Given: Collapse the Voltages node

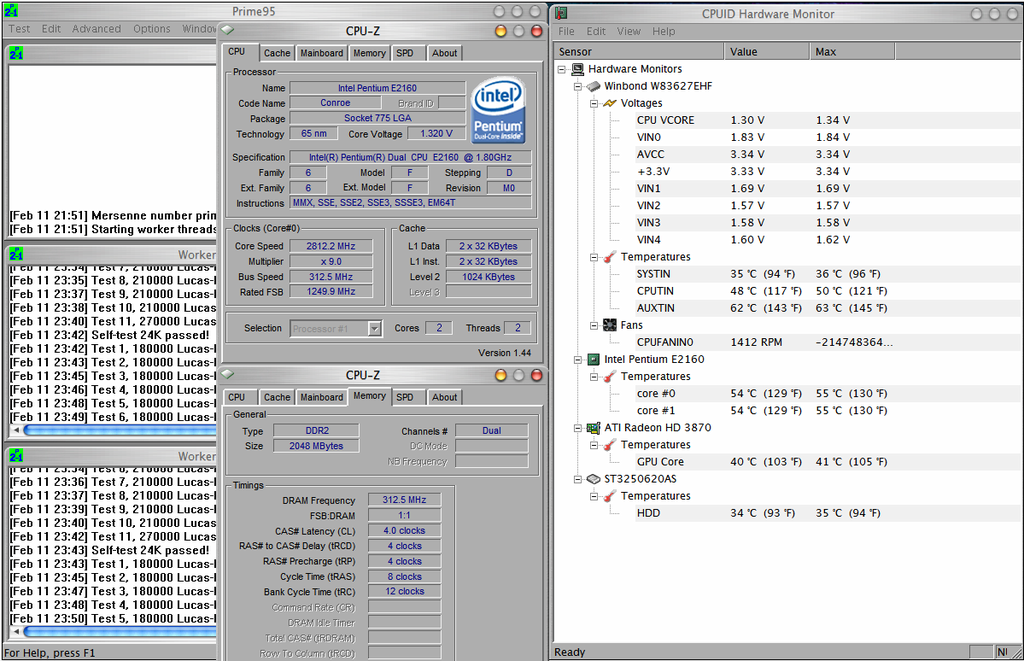Looking at the screenshot, I should [x=594, y=103].
